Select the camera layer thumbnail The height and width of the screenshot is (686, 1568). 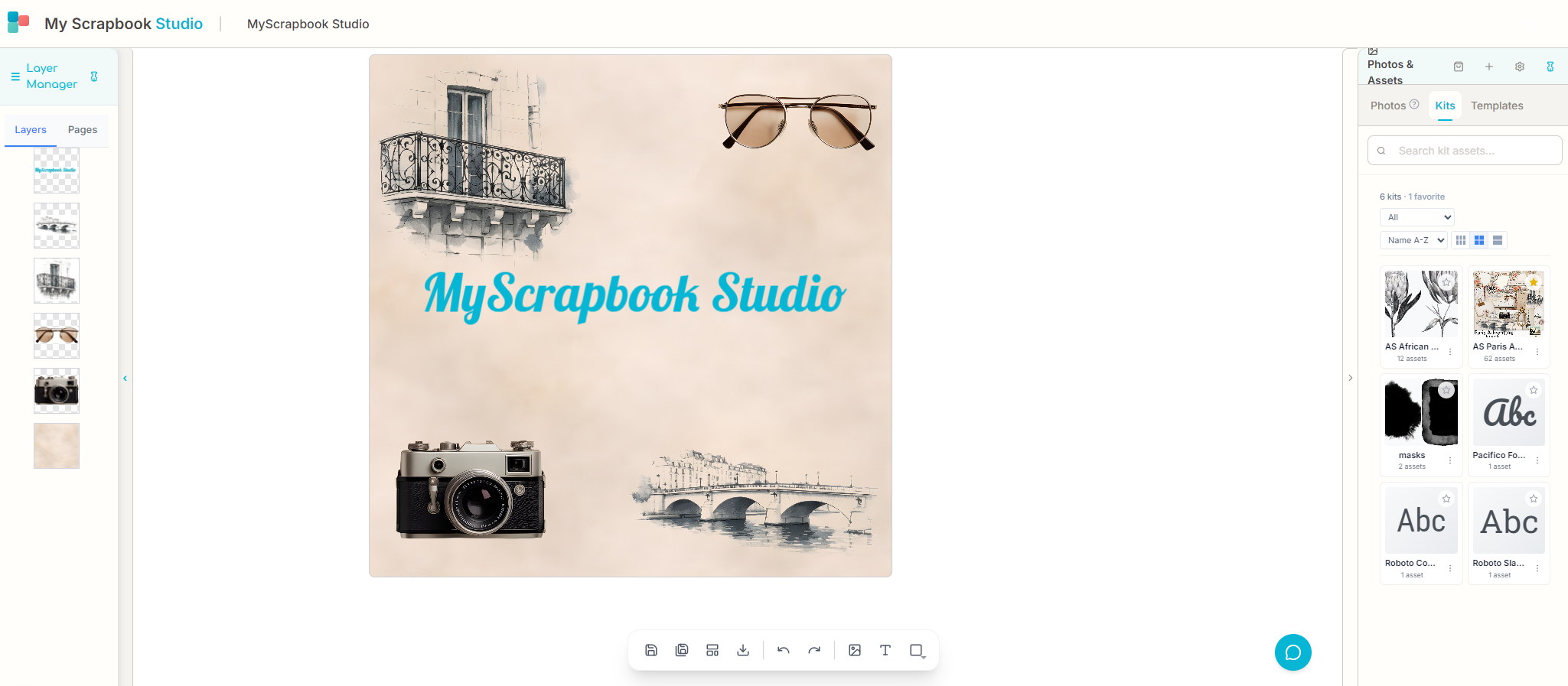(x=57, y=391)
